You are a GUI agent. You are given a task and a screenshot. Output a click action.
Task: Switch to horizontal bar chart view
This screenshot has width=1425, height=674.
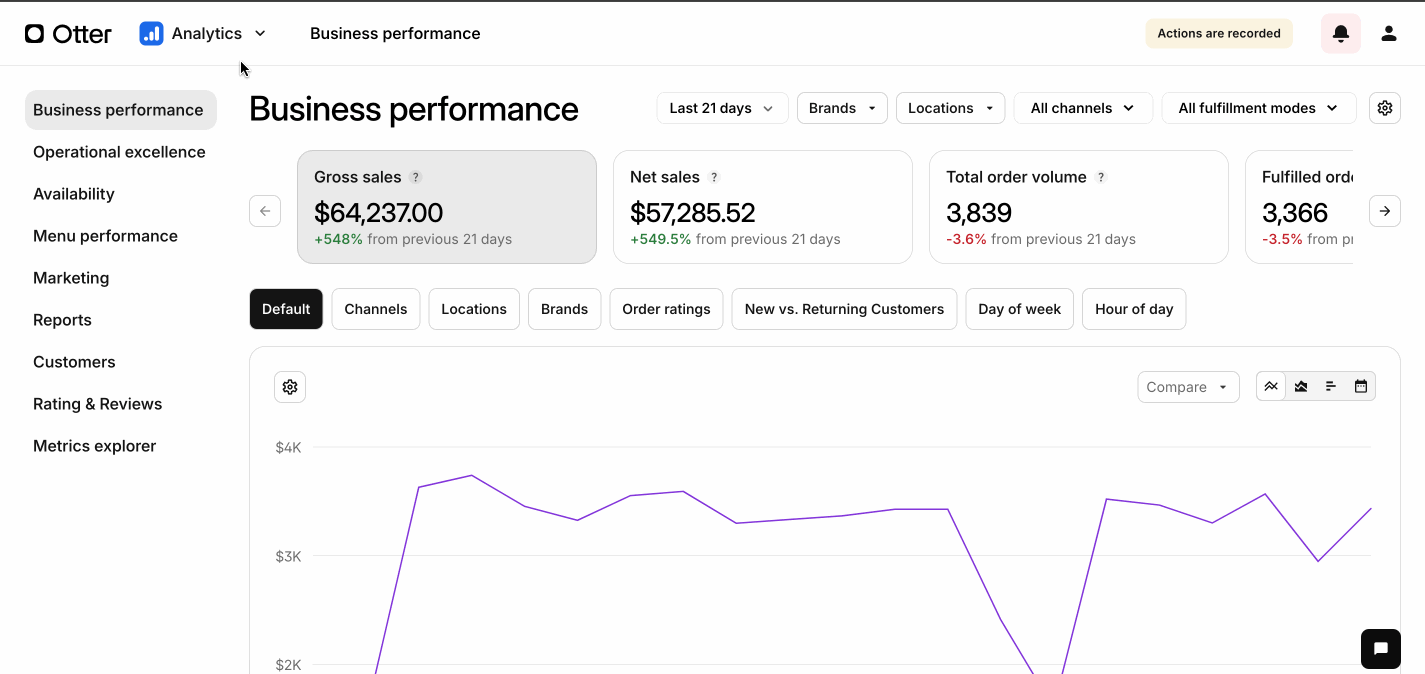(x=1331, y=386)
